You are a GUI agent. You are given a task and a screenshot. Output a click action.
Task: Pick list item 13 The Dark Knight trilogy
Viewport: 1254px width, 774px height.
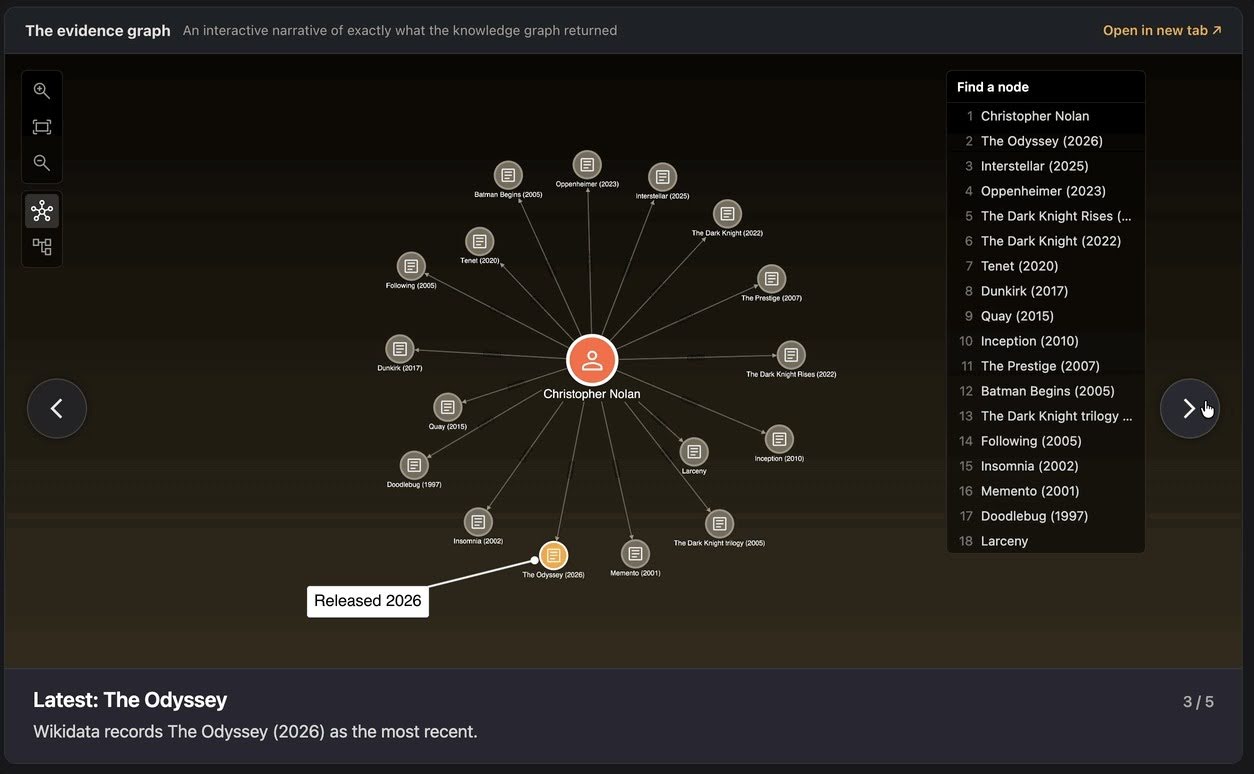1046,416
